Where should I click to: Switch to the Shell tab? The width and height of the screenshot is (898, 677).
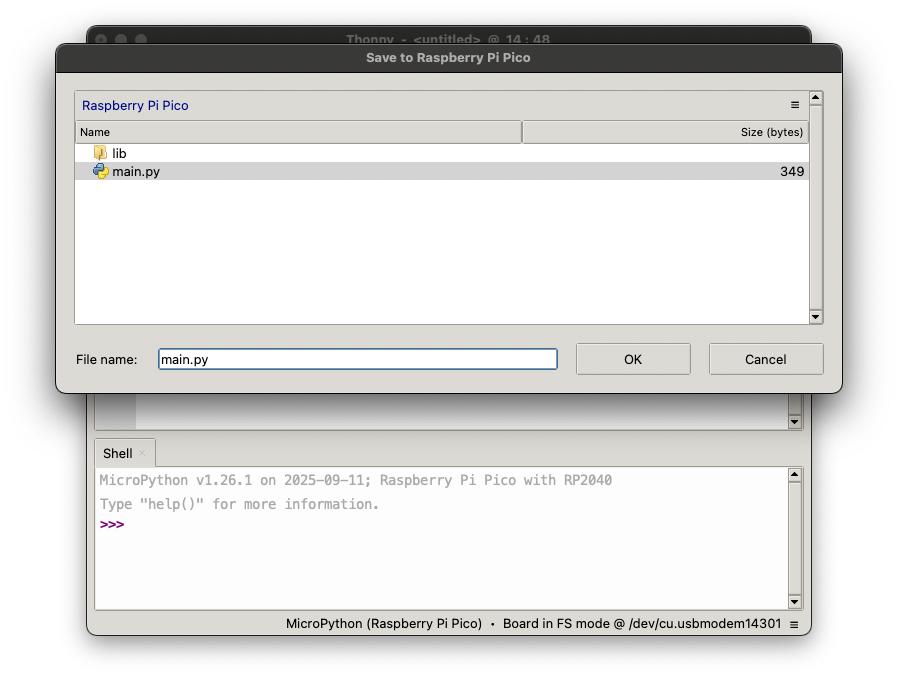tap(117, 453)
